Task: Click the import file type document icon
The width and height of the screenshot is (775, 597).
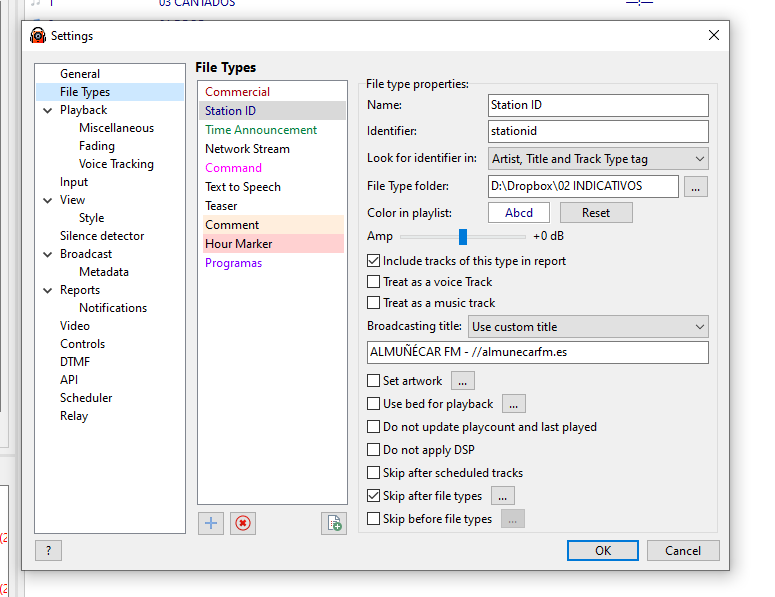Action: point(333,523)
